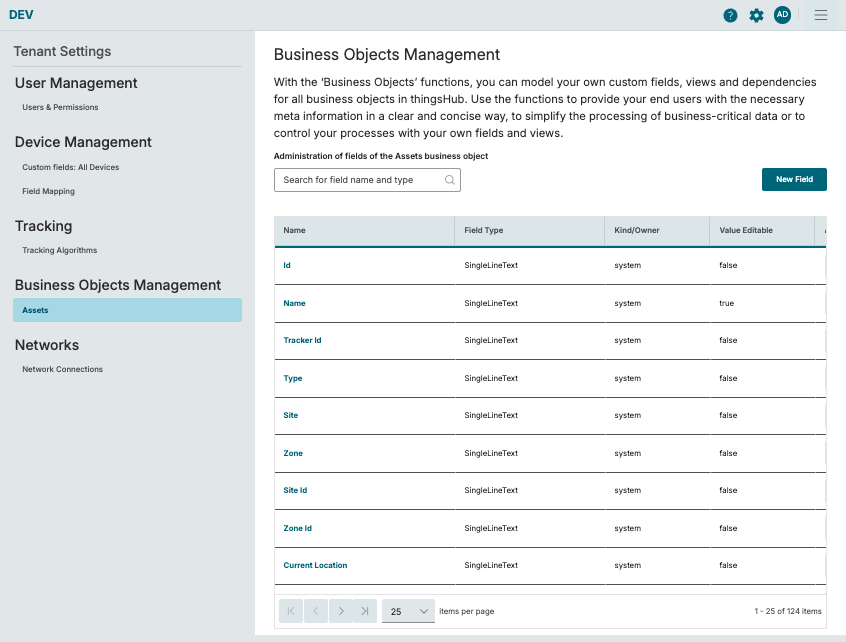Sort by Field Type column header
The width and height of the screenshot is (846, 642).
[x=483, y=230]
